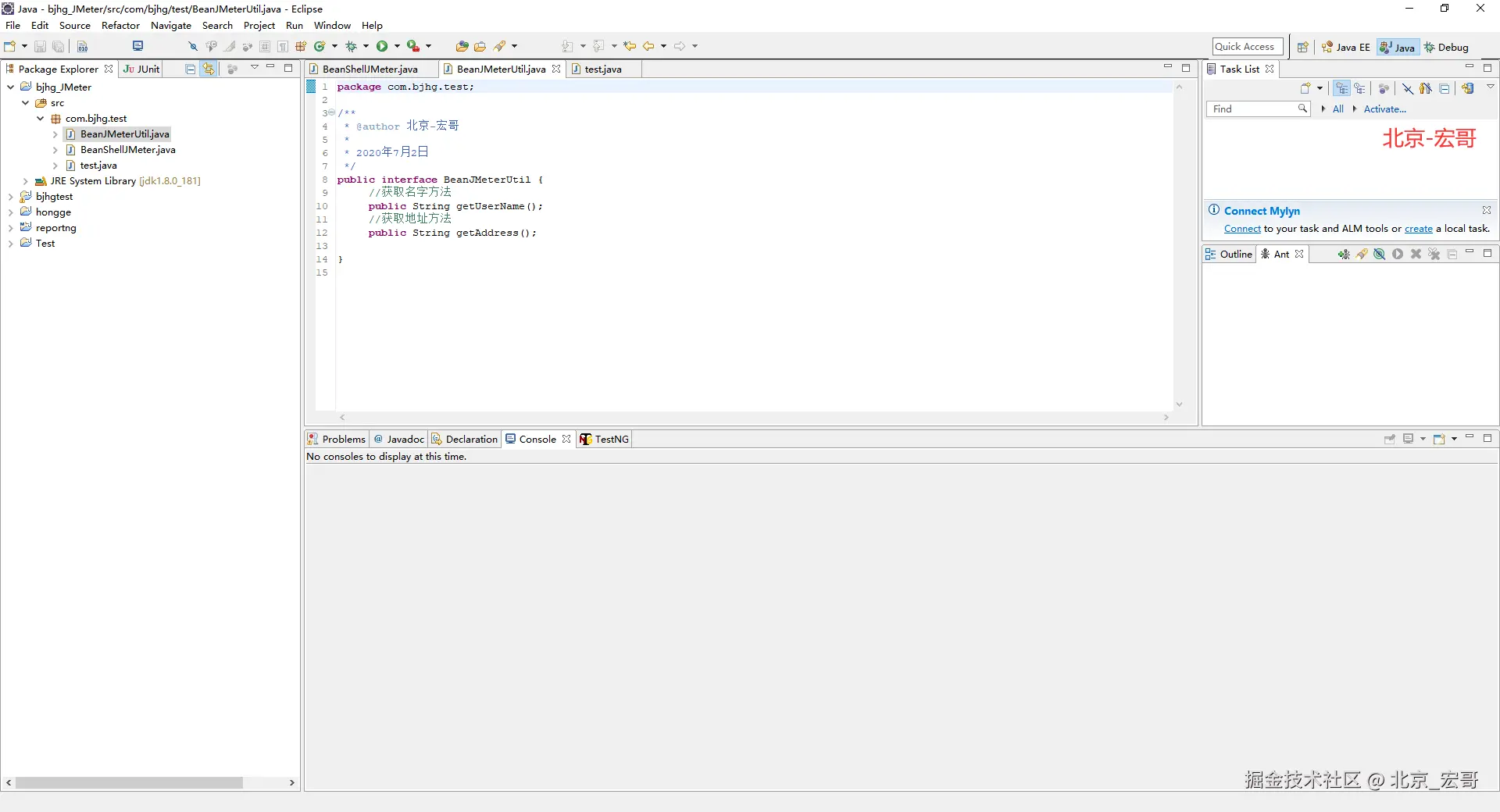Click Add Buildfiles with Search in Ant
This screenshot has width=1500, height=812.
click(x=1362, y=254)
